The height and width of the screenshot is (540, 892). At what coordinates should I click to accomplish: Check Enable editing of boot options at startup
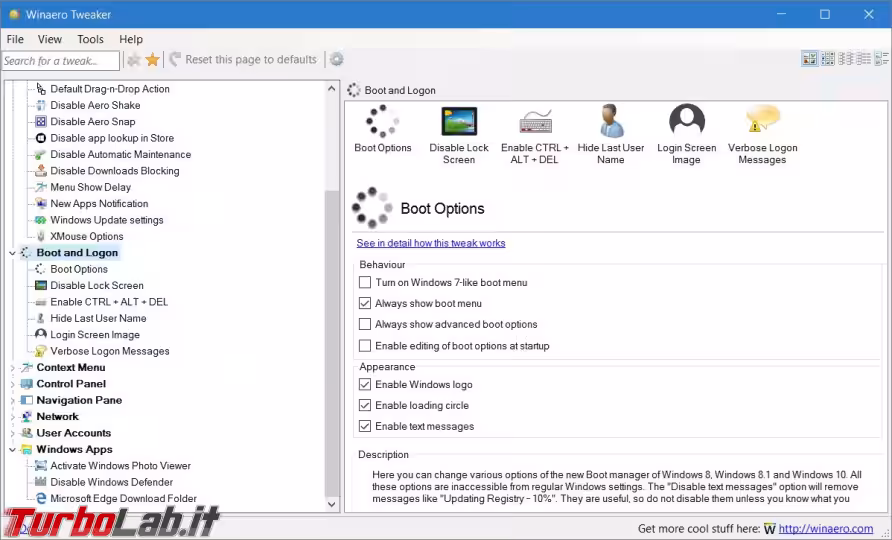point(365,345)
